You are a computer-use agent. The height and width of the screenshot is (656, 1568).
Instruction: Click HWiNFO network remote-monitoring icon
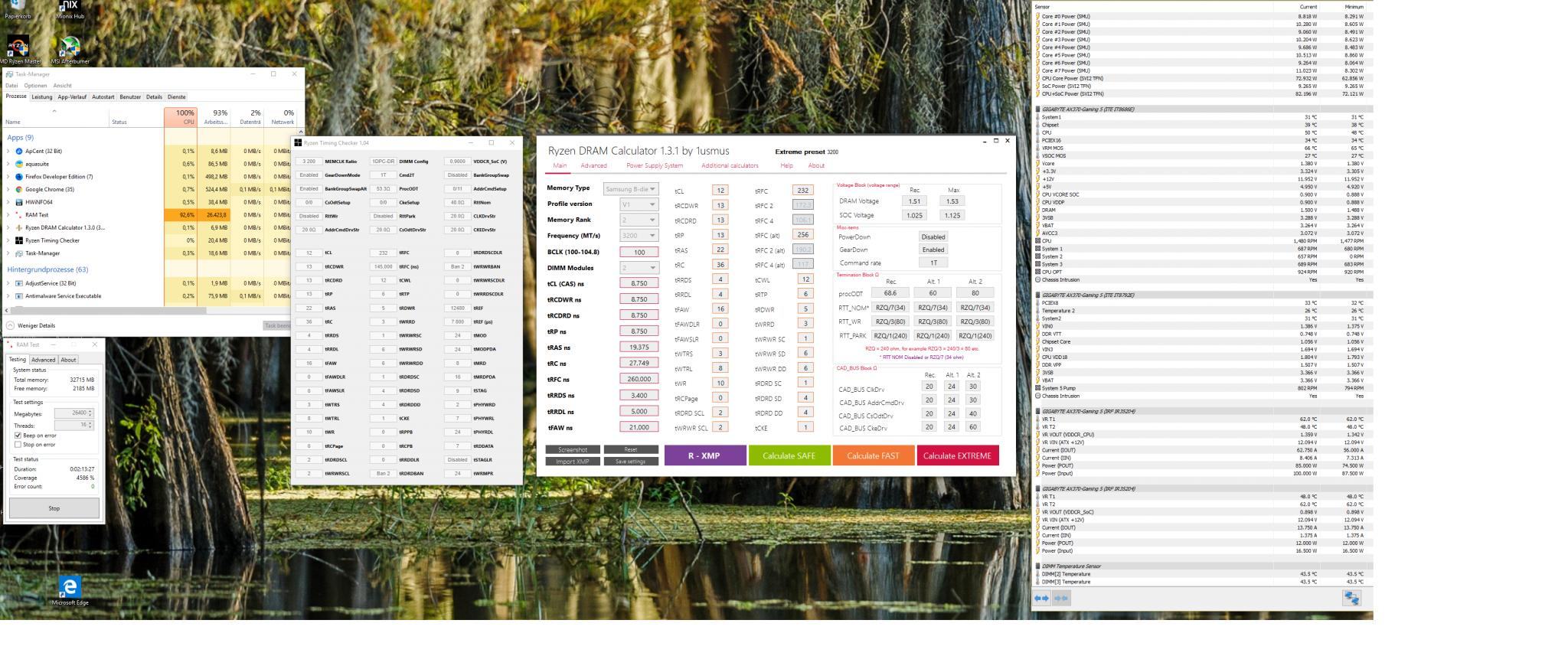click(1352, 599)
